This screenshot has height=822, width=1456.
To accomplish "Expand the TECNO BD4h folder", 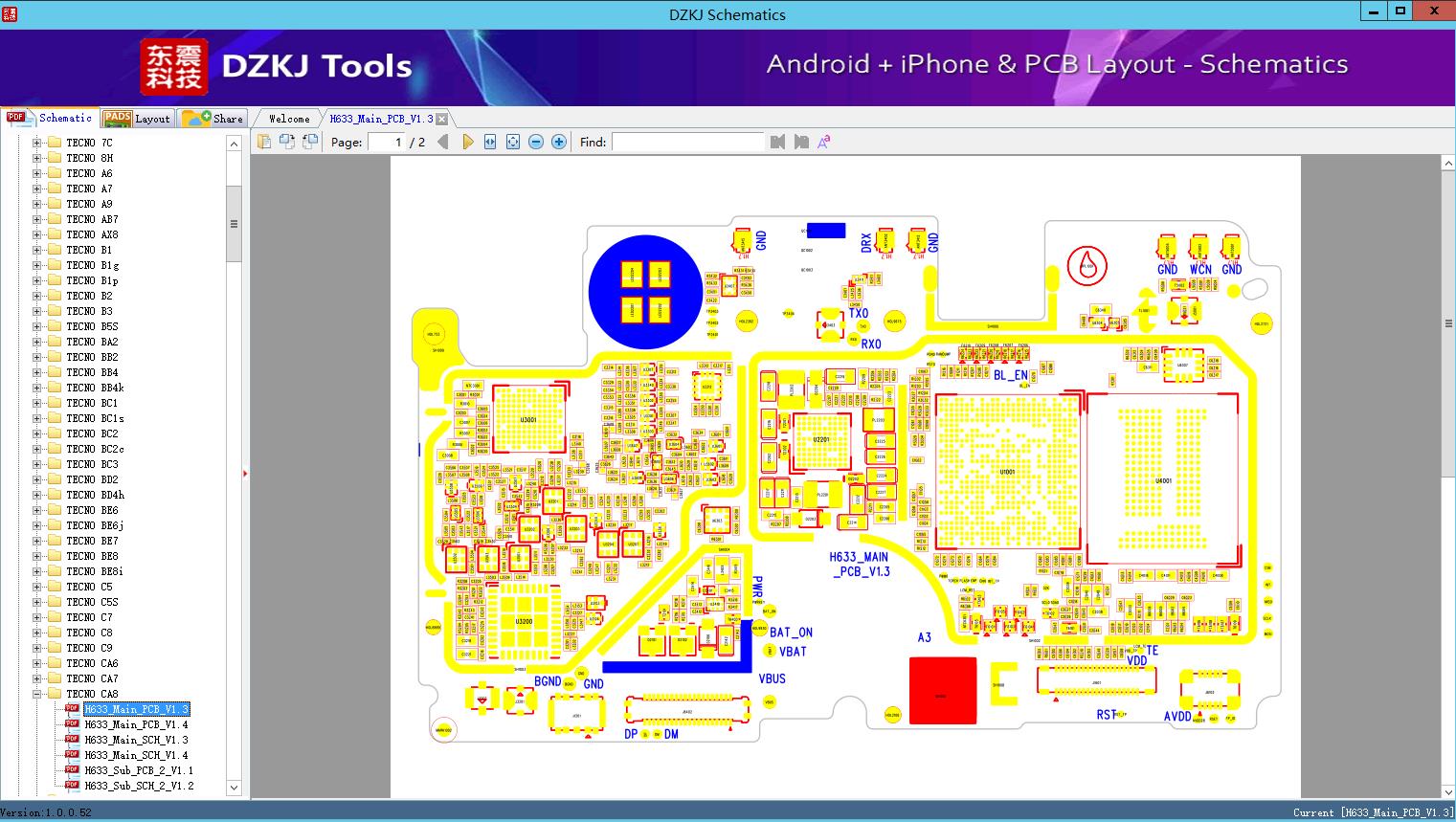I will pos(37,495).
